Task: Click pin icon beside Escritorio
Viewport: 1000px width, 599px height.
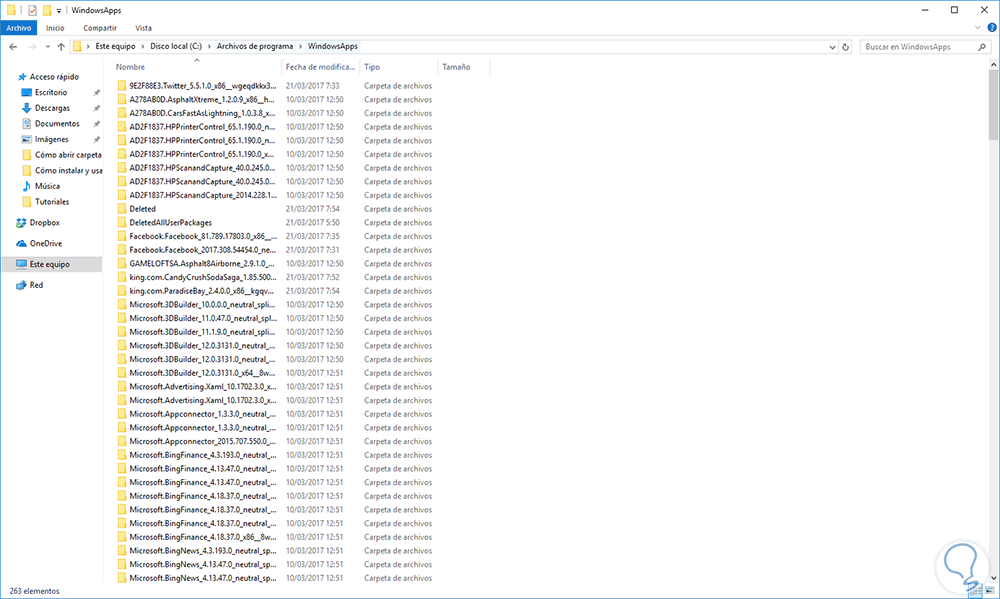Action: [96, 93]
